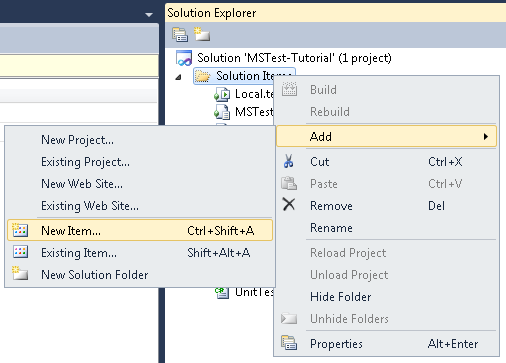Image resolution: width=506 pixels, height=363 pixels.
Task: Select the Solution Items folder node
Action: click(x=245, y=76)
